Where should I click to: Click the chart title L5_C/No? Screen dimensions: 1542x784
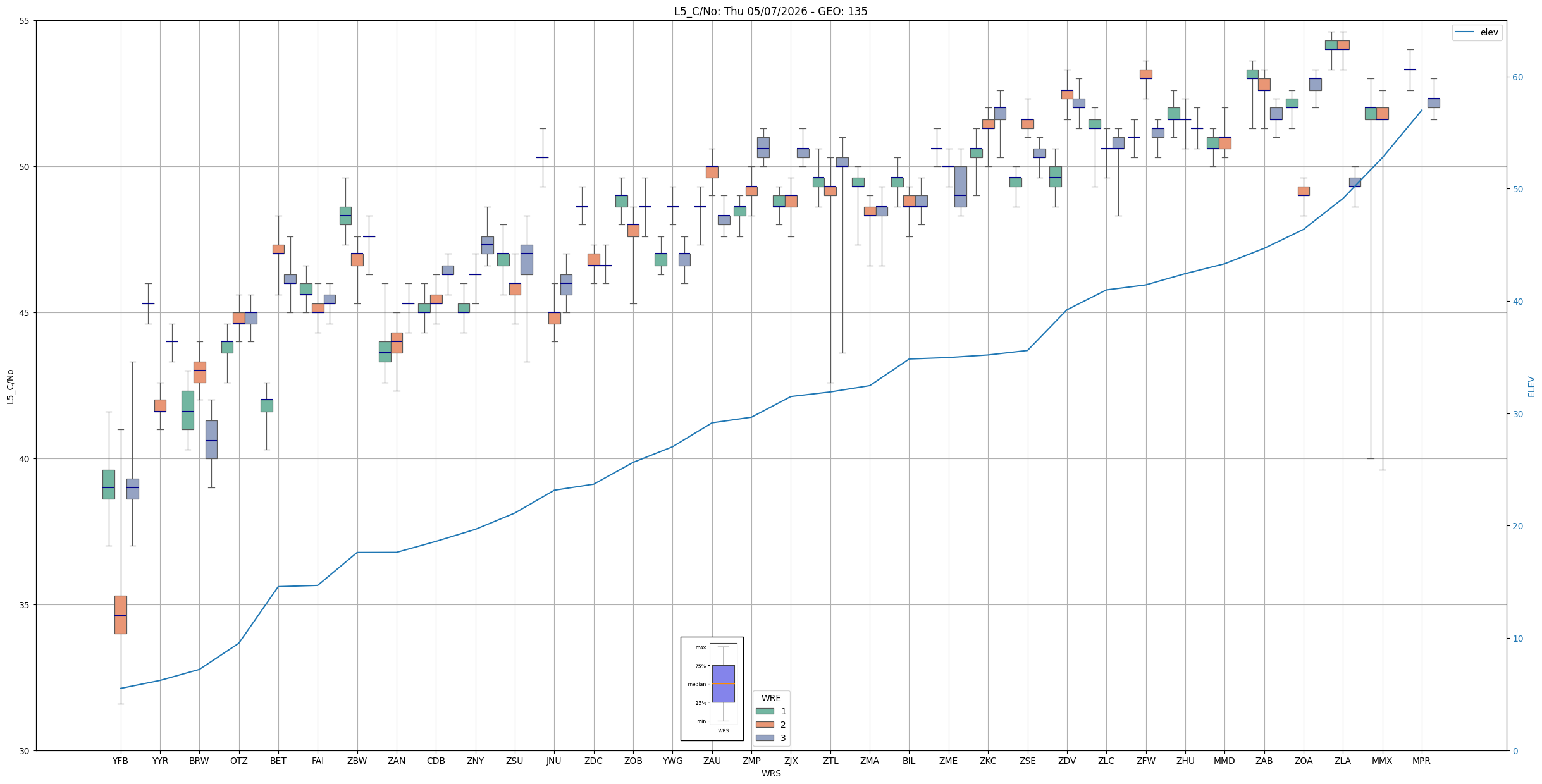pyautogui.click(x=770, y=11)
